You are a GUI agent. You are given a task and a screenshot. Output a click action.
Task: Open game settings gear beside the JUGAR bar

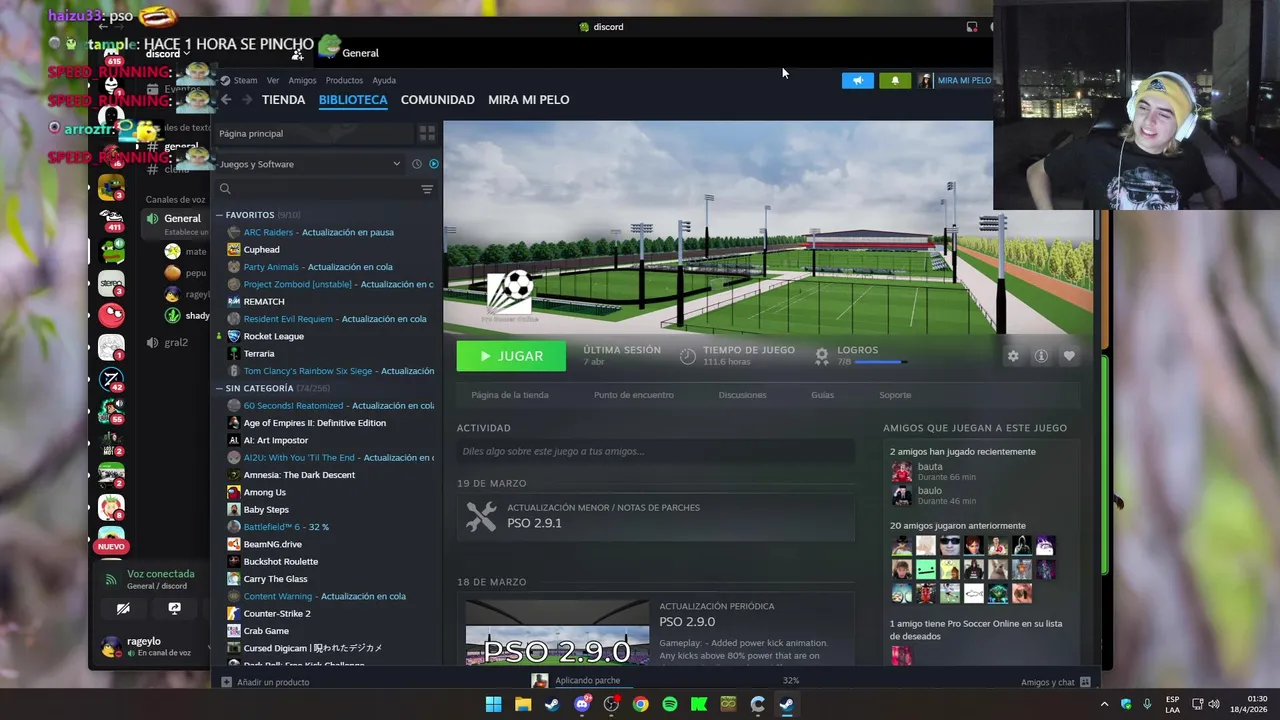point(1013,356)
